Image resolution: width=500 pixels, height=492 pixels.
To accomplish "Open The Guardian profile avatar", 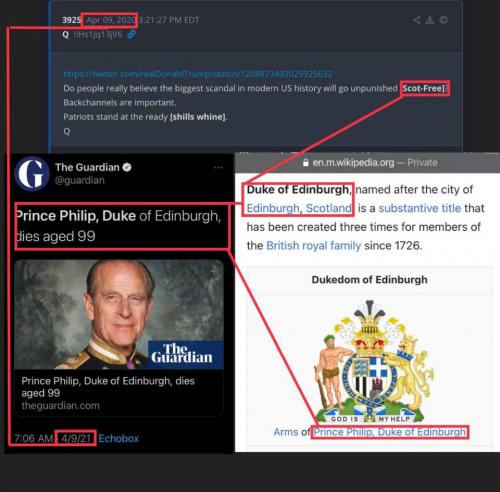I will 32,173.
